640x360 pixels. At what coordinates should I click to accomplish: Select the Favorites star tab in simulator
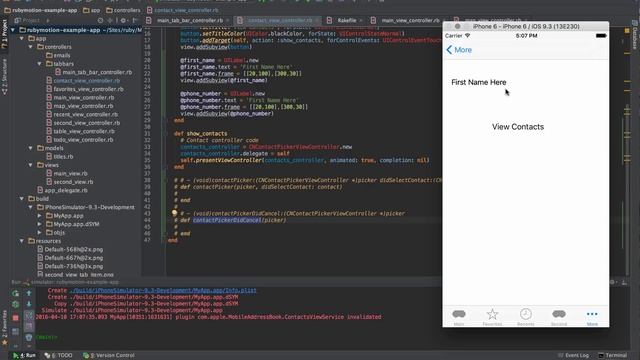(x=492, y=317)
